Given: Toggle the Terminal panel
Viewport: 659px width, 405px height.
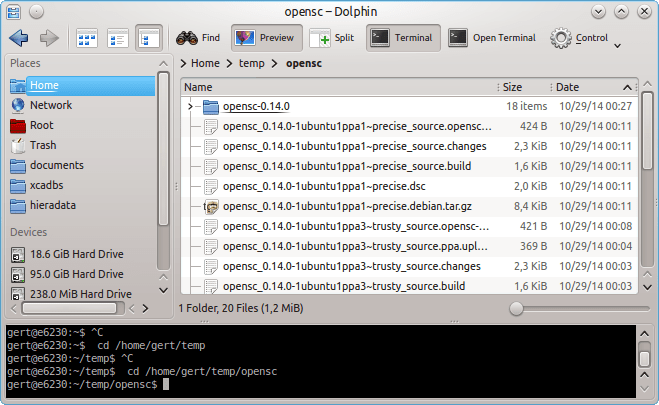Looking at the screenshot, I should [x=403, y=38].
